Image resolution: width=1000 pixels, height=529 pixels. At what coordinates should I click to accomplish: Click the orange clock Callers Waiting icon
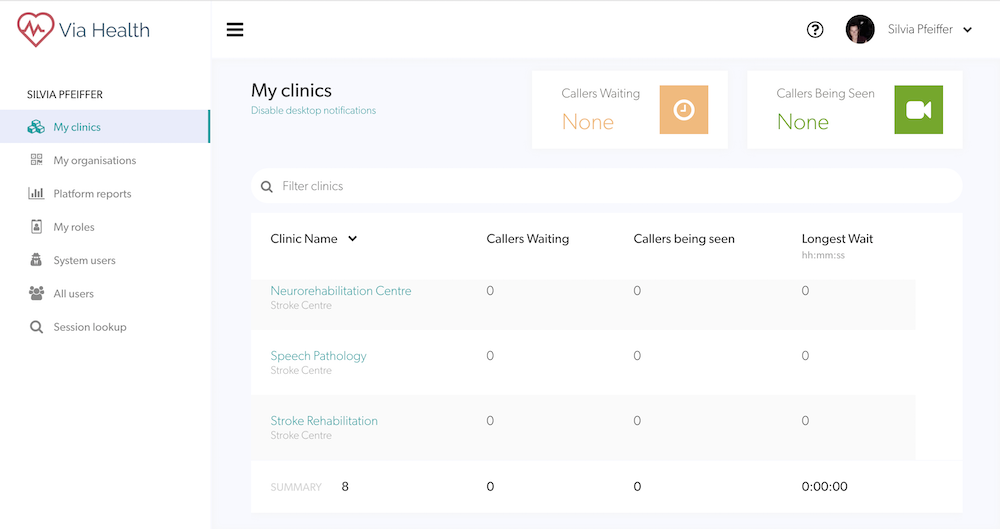click(684, 110)
